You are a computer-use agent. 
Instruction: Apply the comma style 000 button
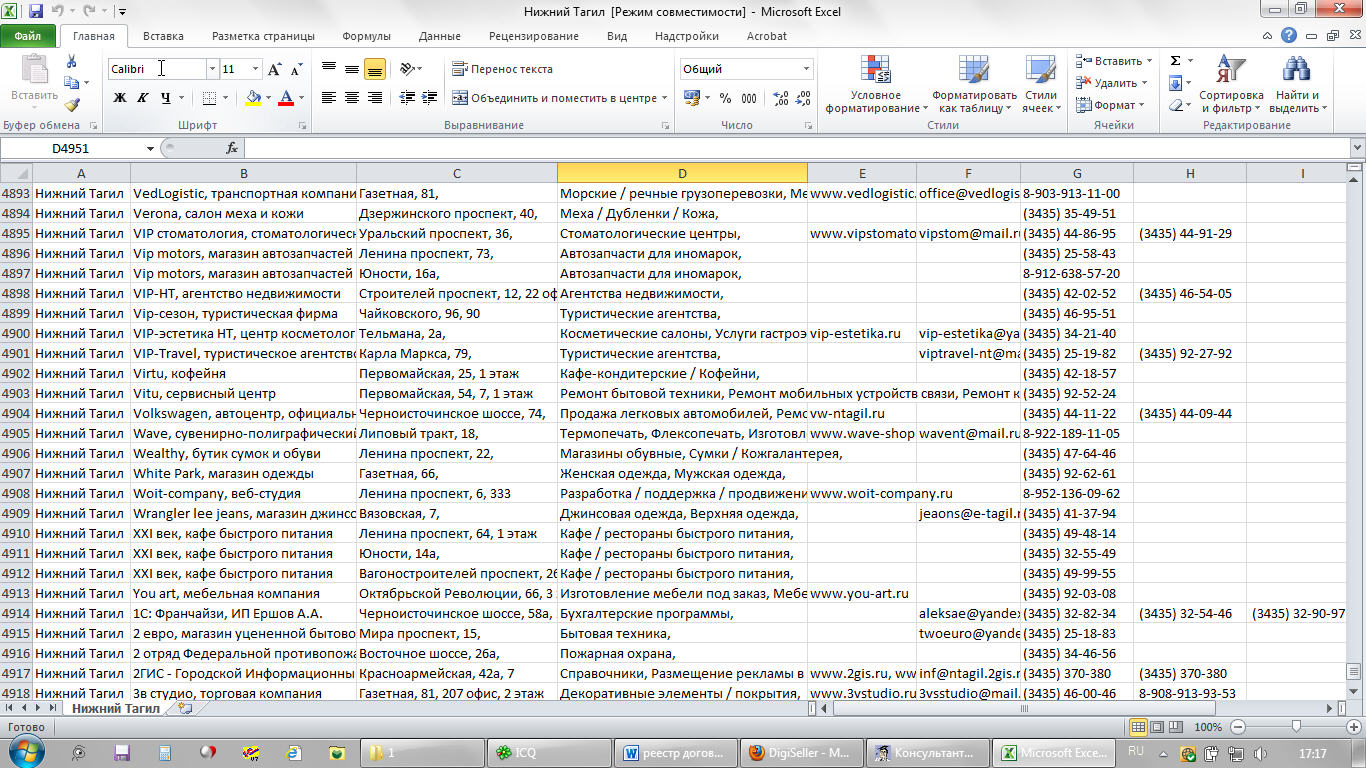pyautogui.click(x=750, y=98)
